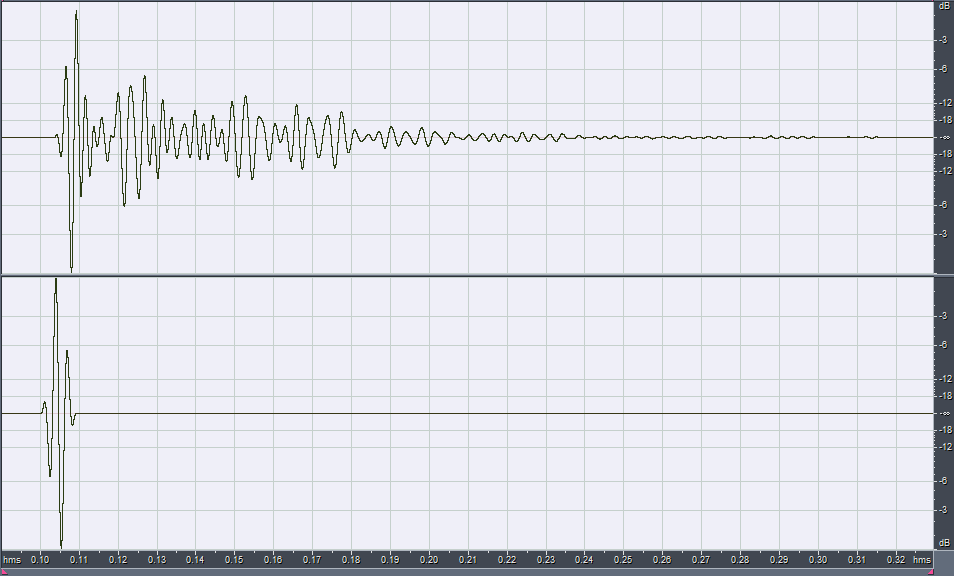Click the pink range marker beside the right hms label

930,571
